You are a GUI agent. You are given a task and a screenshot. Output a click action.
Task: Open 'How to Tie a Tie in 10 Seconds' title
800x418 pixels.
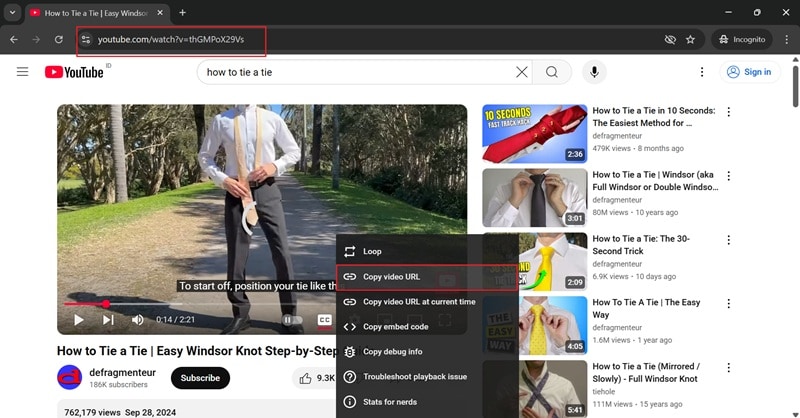(x=654, y=117)
